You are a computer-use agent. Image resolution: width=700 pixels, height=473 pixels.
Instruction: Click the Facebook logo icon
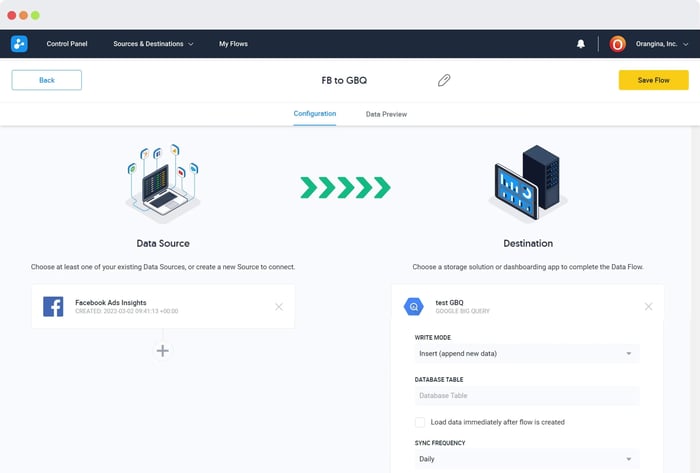click(53, 306)
